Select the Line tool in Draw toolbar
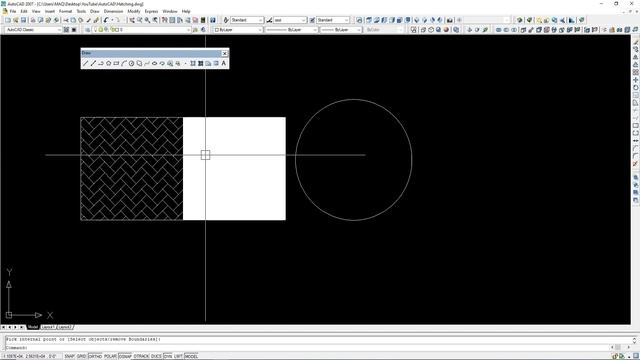 click(85, 63)
